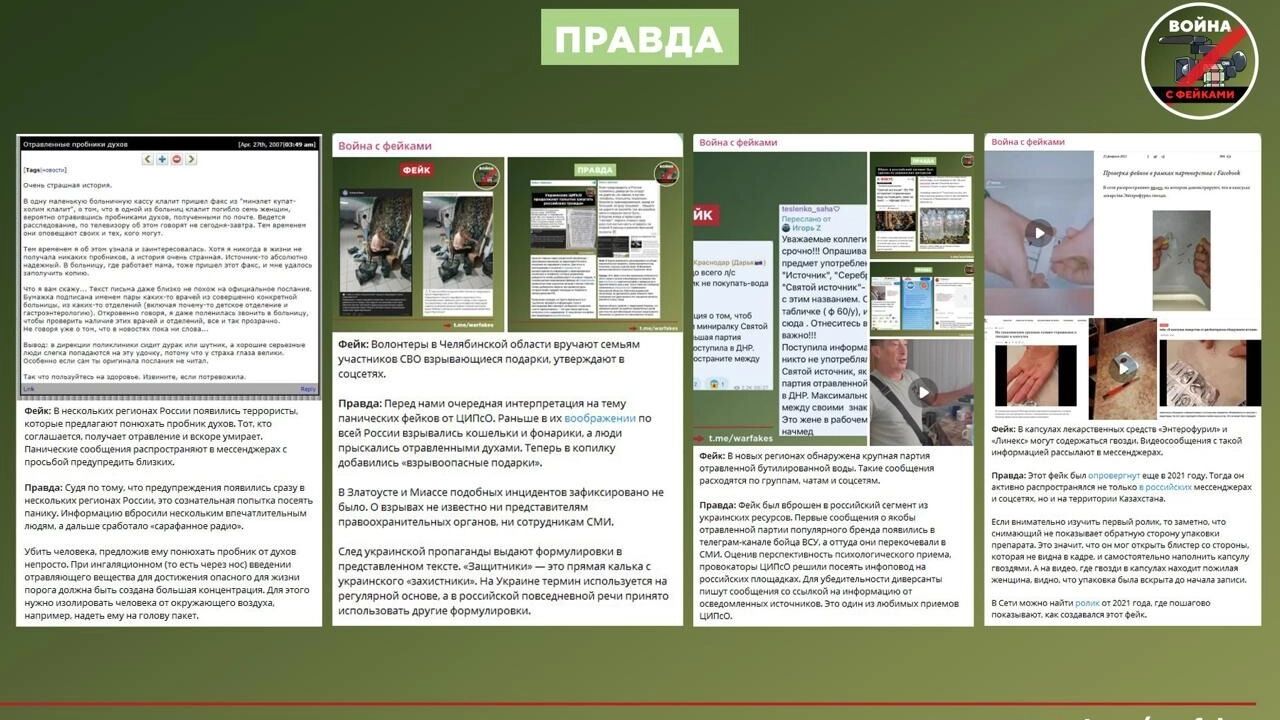The image size is (1280, 720).
Task: Open the 'ролик' hyperlink about 2021 video
Action: (x=1087, y=603)
